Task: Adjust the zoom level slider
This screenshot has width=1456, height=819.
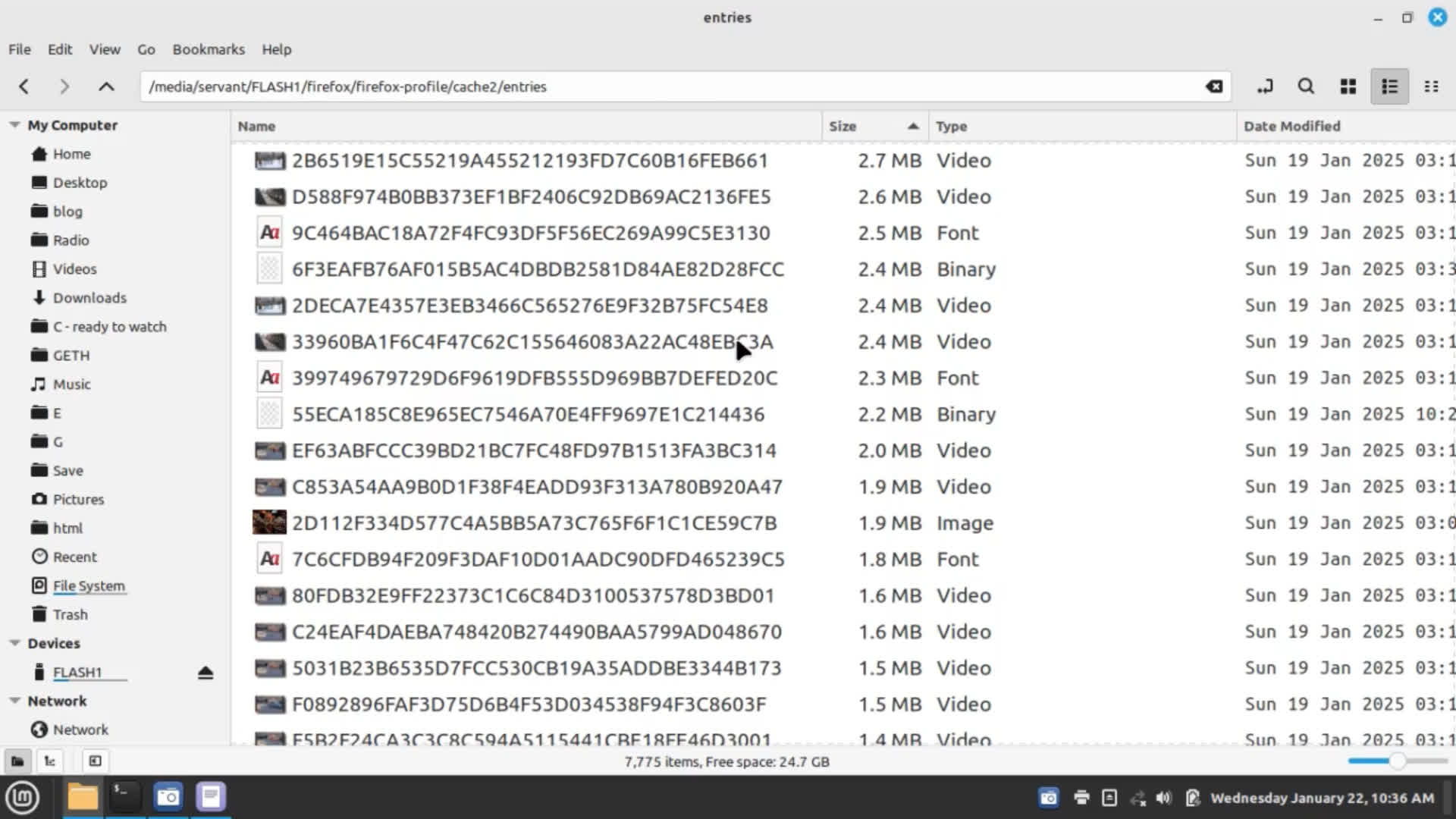Action: tap(1397, 761)
